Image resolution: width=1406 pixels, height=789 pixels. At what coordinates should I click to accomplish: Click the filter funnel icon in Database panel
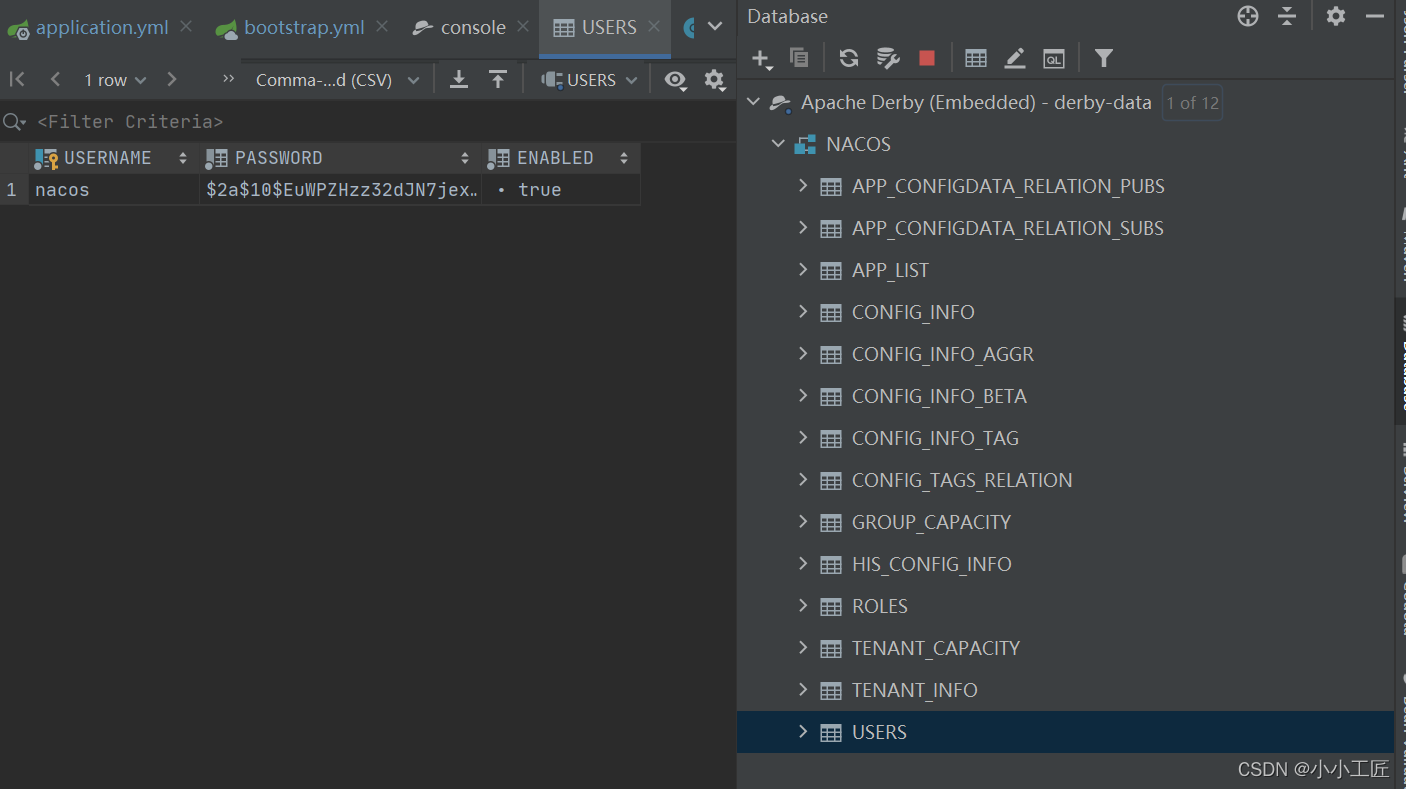coord(1103,58)
